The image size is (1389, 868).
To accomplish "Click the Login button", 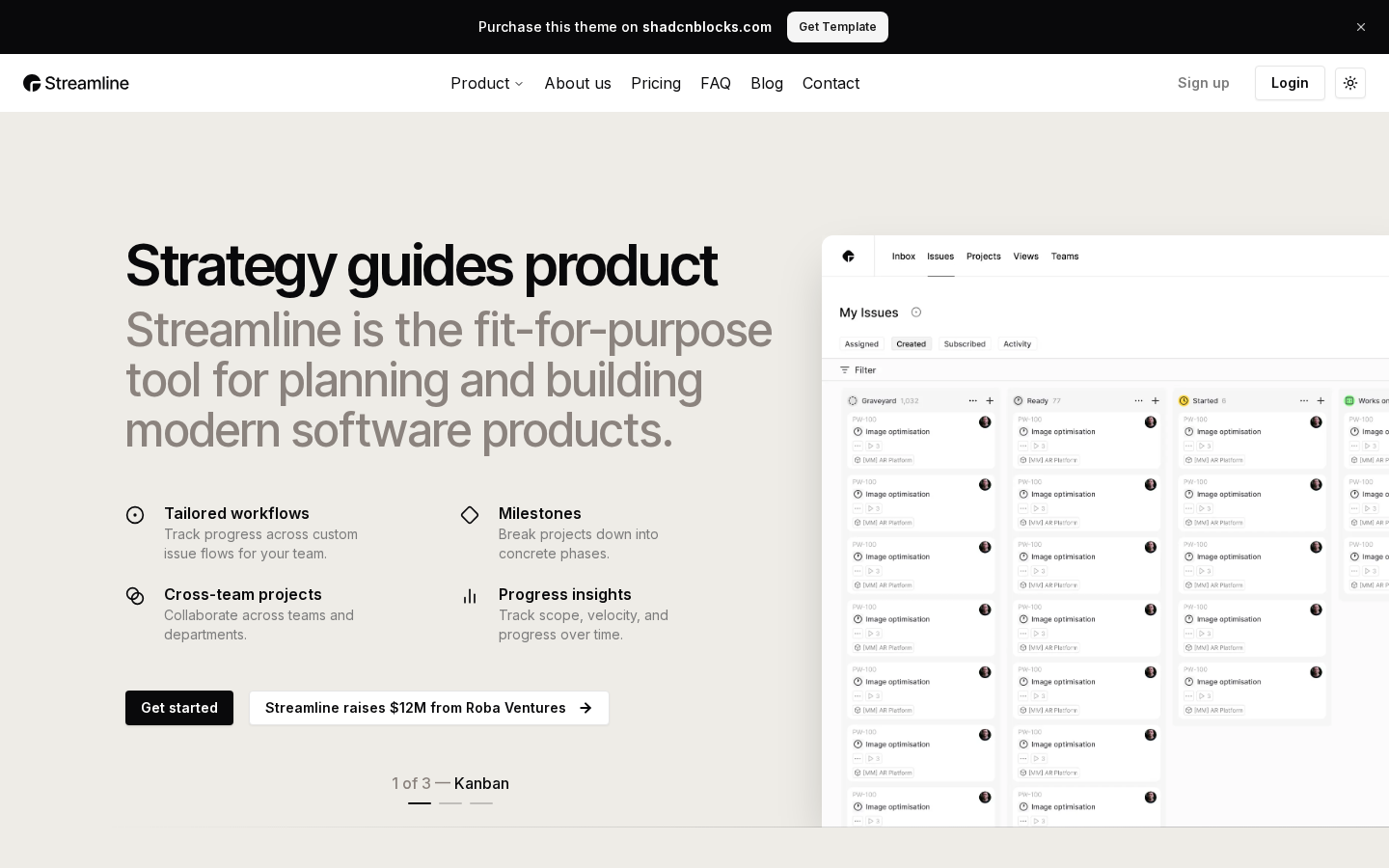I will tap(1290, 83).
